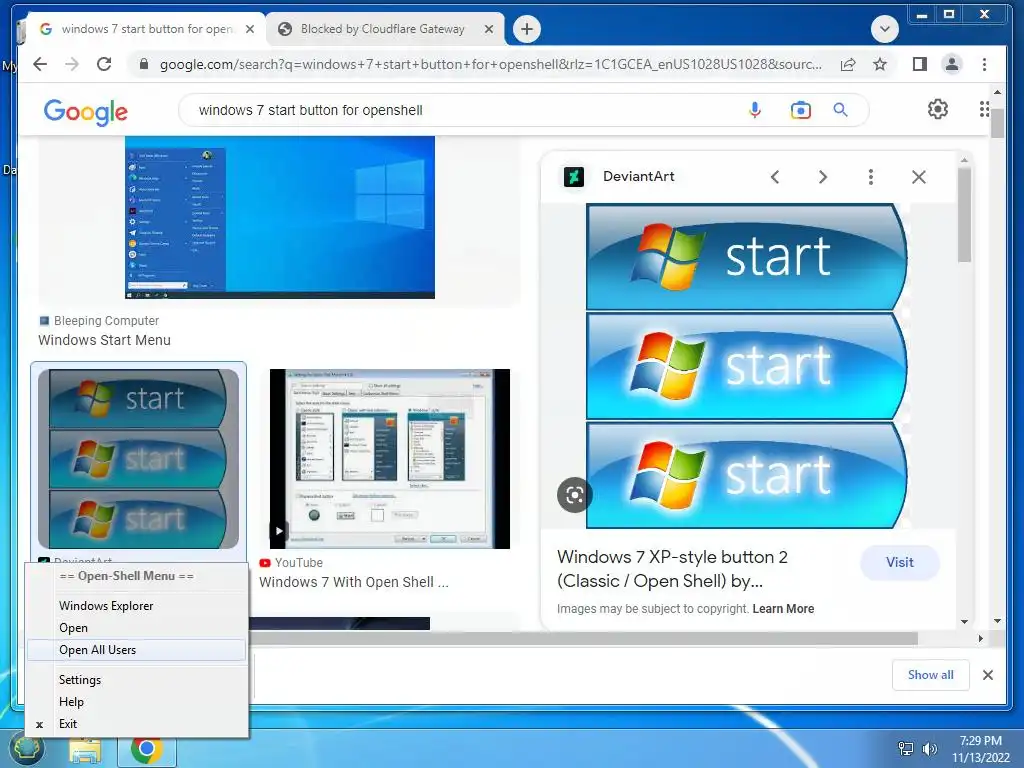The height and width of the screenshot is (768, 1024).
Task: Start voice search with the microphone
Action: click(x=754, y=110)
